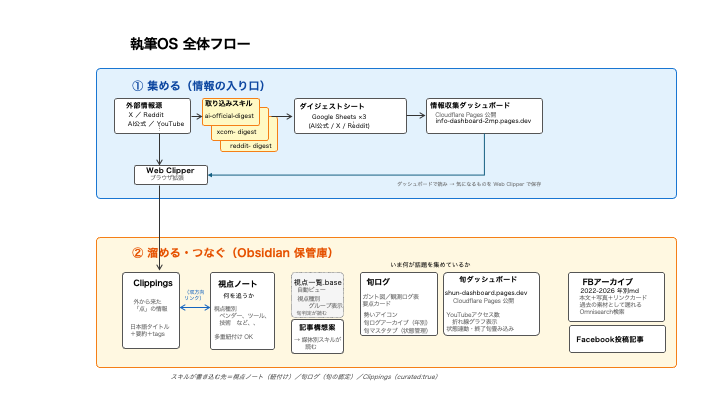Screen dimensions: 720x405
Task: Select the footnote "スキルが書き込む先＝視点ノート…"
Action: pyautogui.click(x=305, y=377)
